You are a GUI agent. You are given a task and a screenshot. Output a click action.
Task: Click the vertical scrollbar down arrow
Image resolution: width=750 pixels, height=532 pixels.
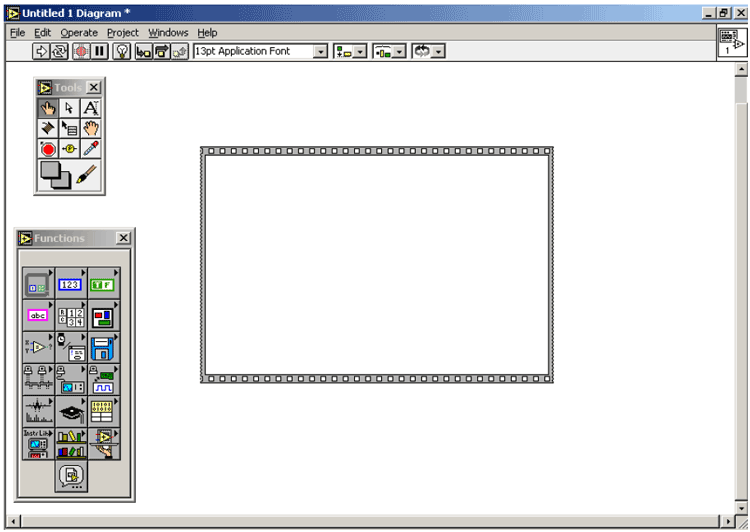pos(741,508)
